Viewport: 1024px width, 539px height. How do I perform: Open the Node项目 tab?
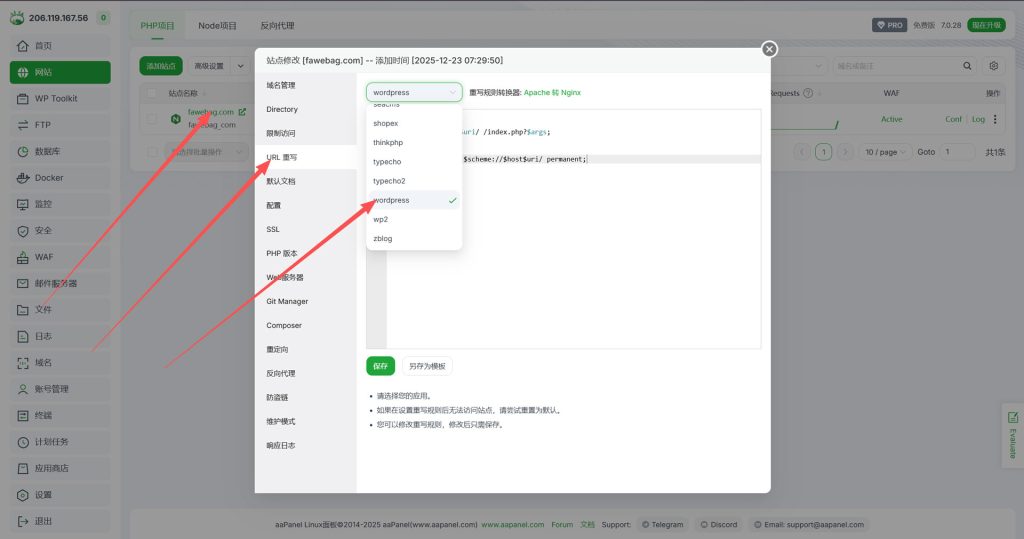[217, 25]
